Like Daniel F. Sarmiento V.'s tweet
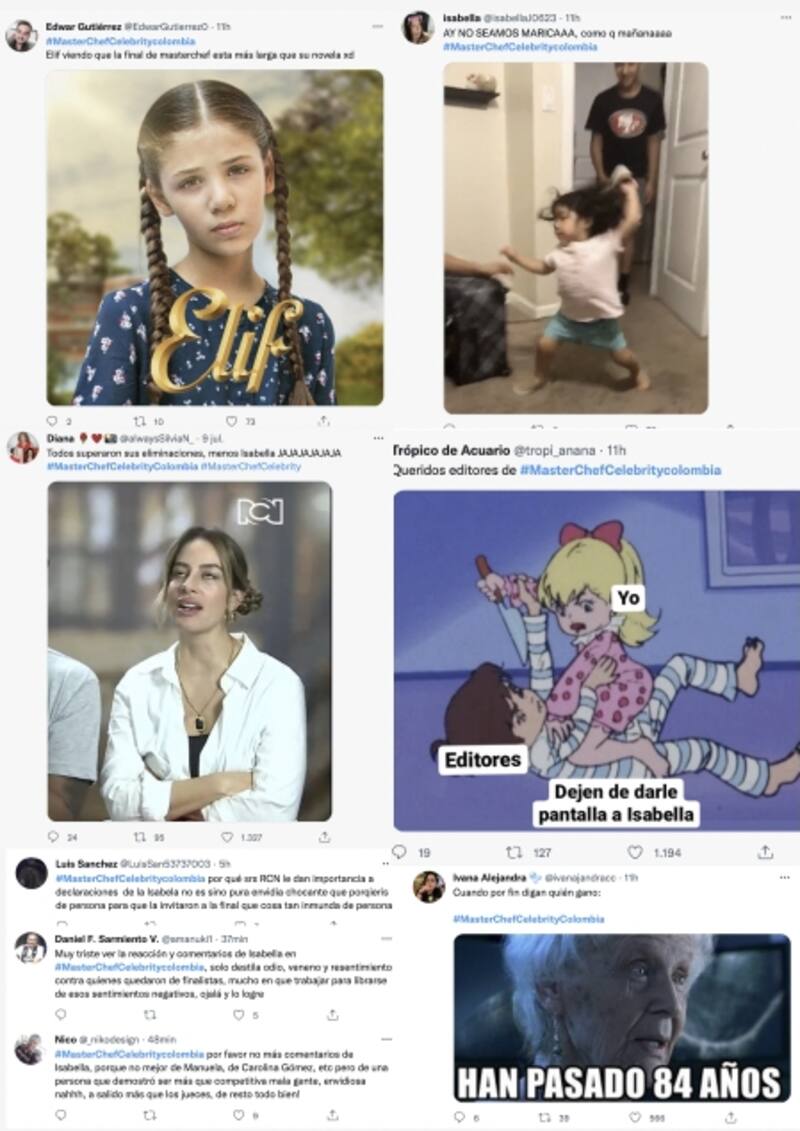The height and width of the screenshot is (1131, 800). pos(239,1015)
